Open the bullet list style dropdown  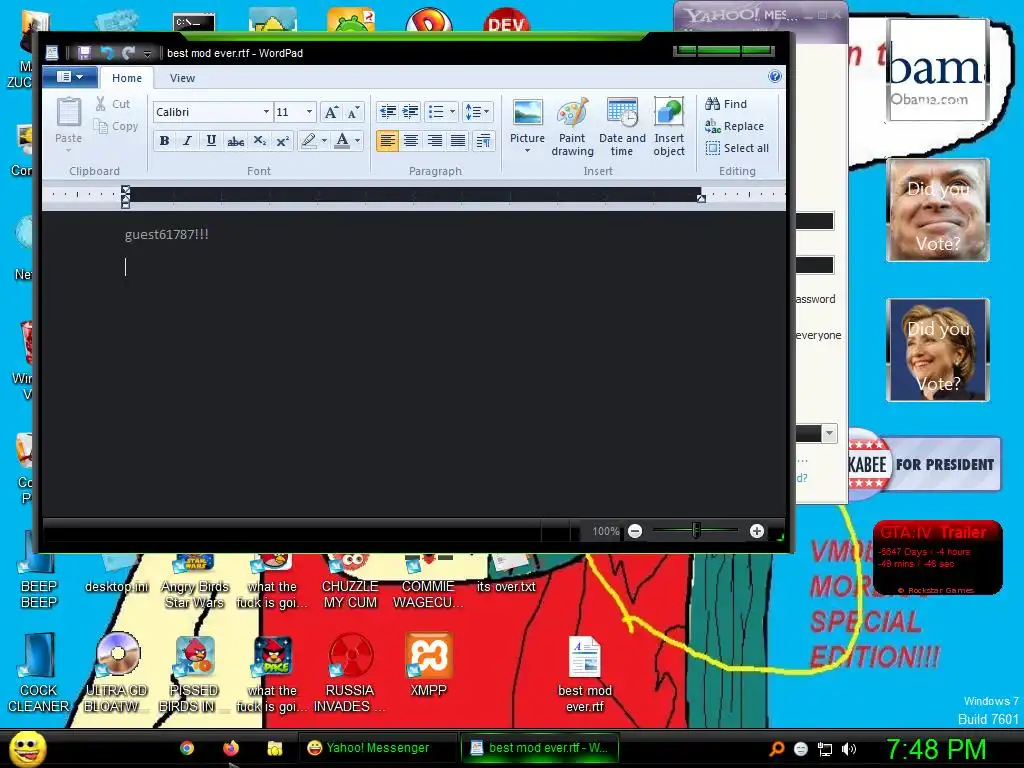tap(453, 112)
